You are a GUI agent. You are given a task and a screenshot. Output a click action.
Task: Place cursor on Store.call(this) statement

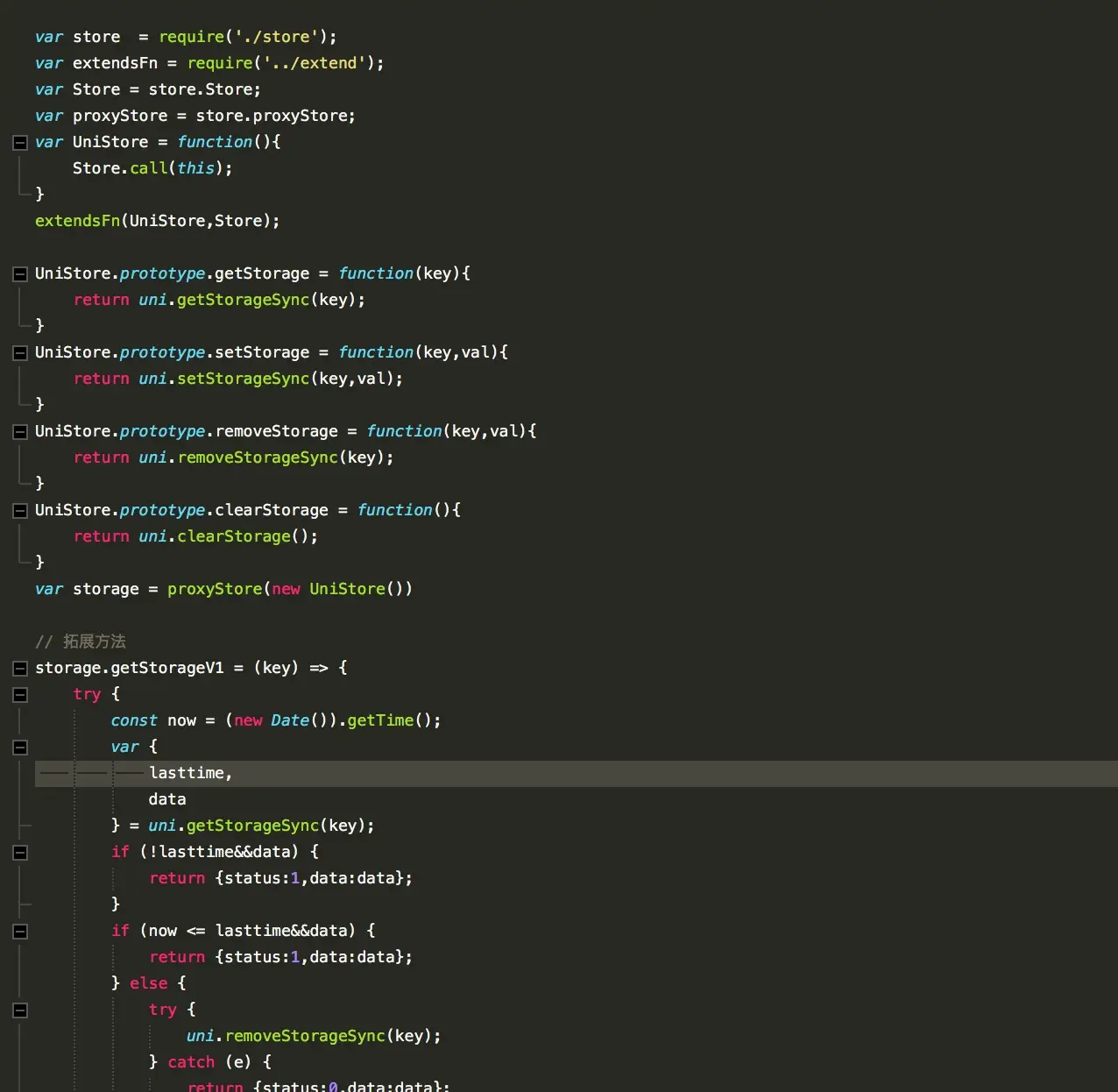(x=152, y=168)
